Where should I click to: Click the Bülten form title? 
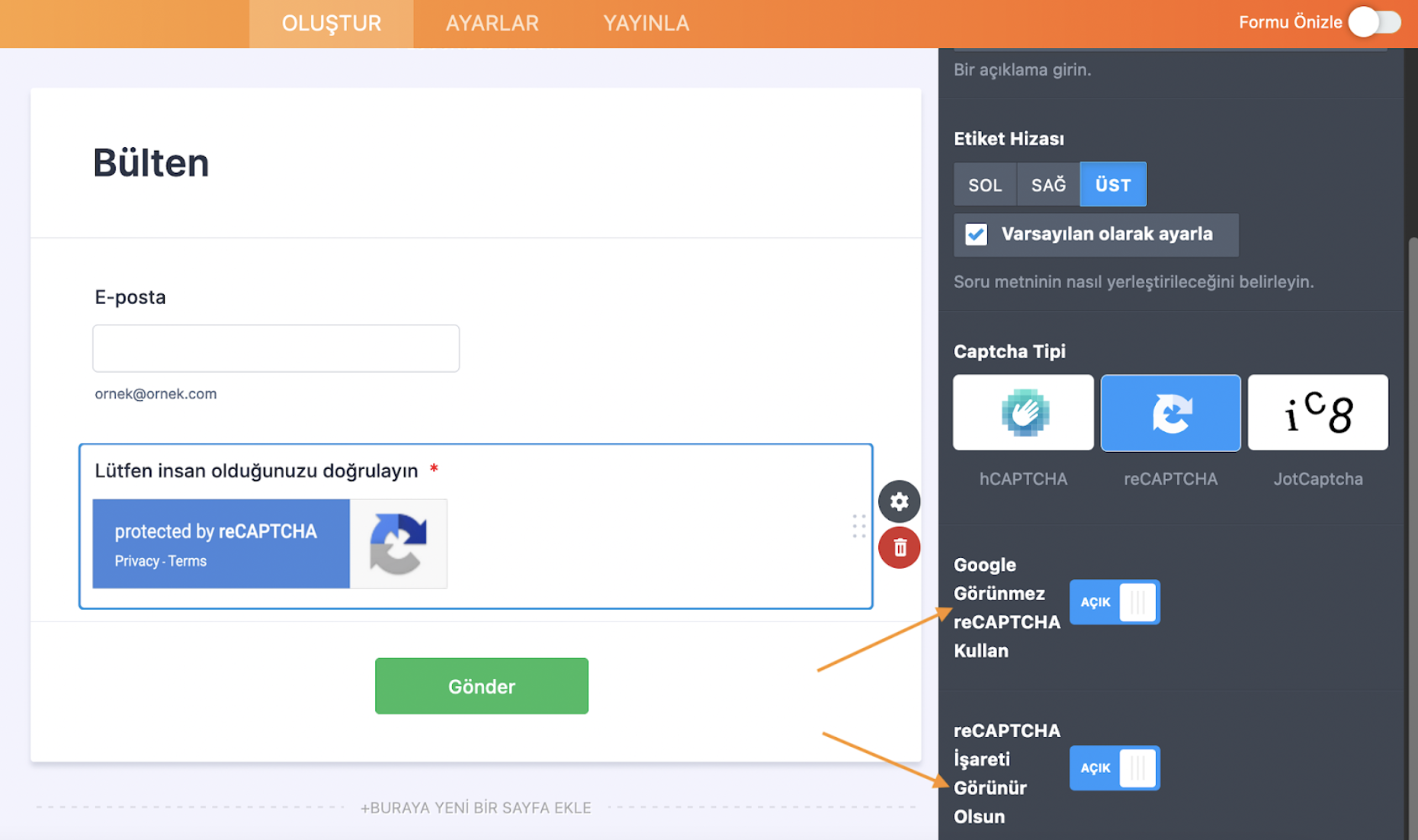151,162
